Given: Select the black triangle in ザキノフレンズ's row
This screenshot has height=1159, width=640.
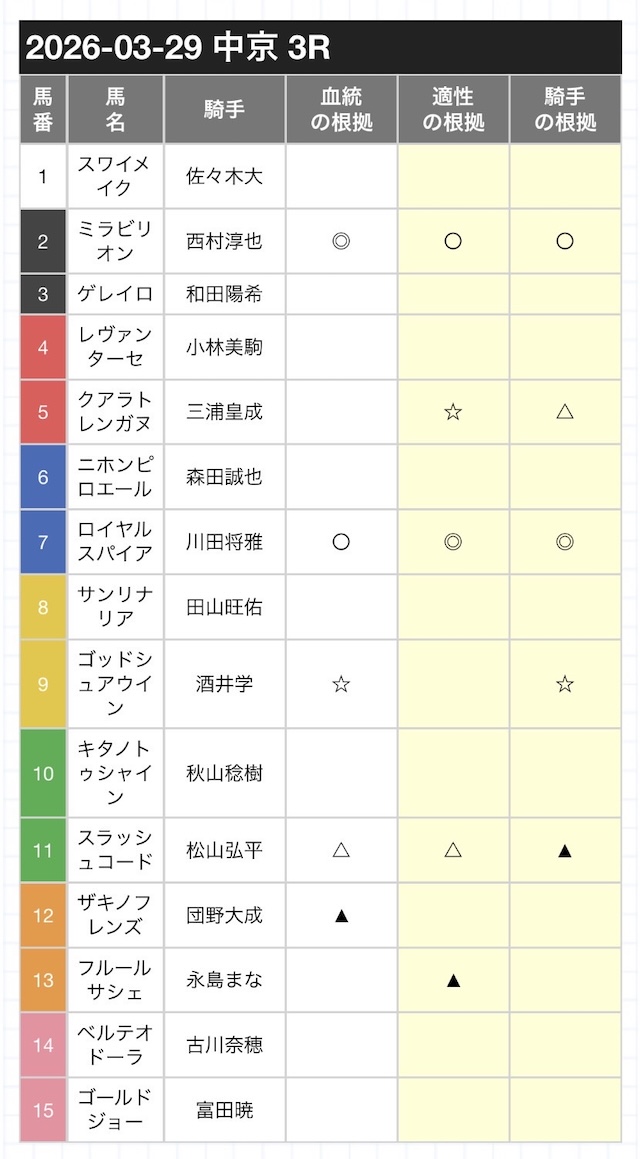Looking at the screenshot, I should (341, 915).
